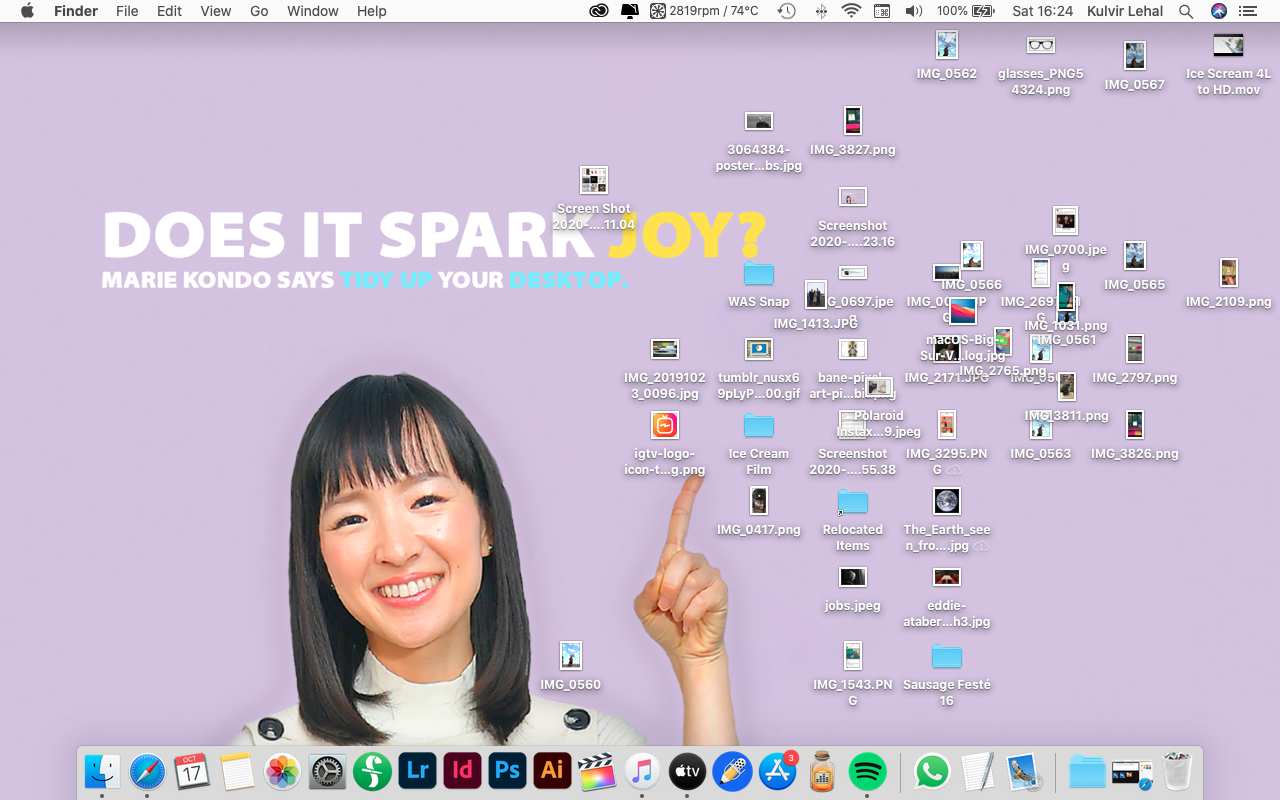The width and height of the screenshot is (1280, 800).
Task: Click the "eddie-ataber...h3.jpg" label
Action: tap(947, 614)
